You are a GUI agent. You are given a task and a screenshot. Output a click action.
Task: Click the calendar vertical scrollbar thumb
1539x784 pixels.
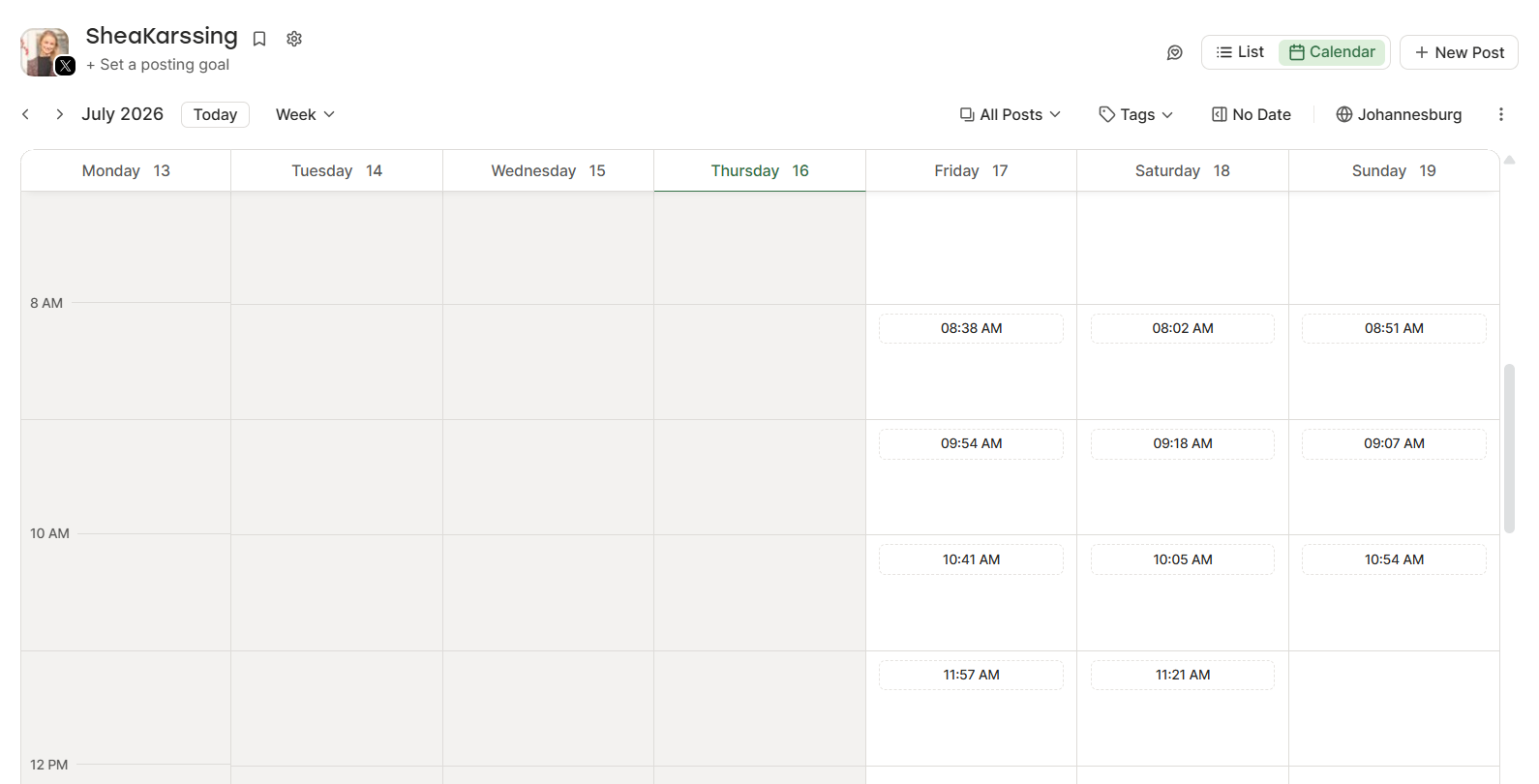(1509, 448)
